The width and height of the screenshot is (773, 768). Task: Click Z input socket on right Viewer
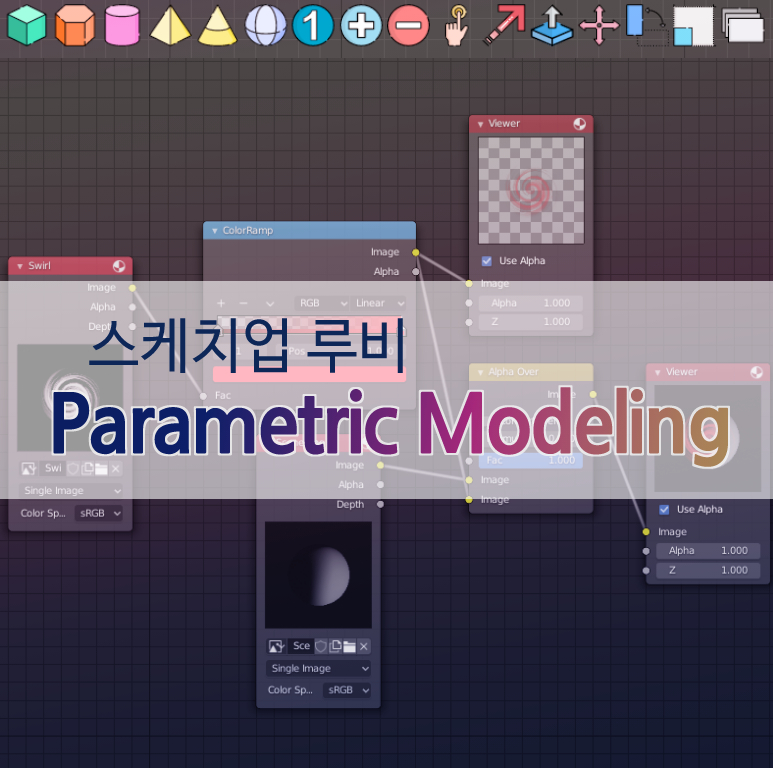[646, 570]
